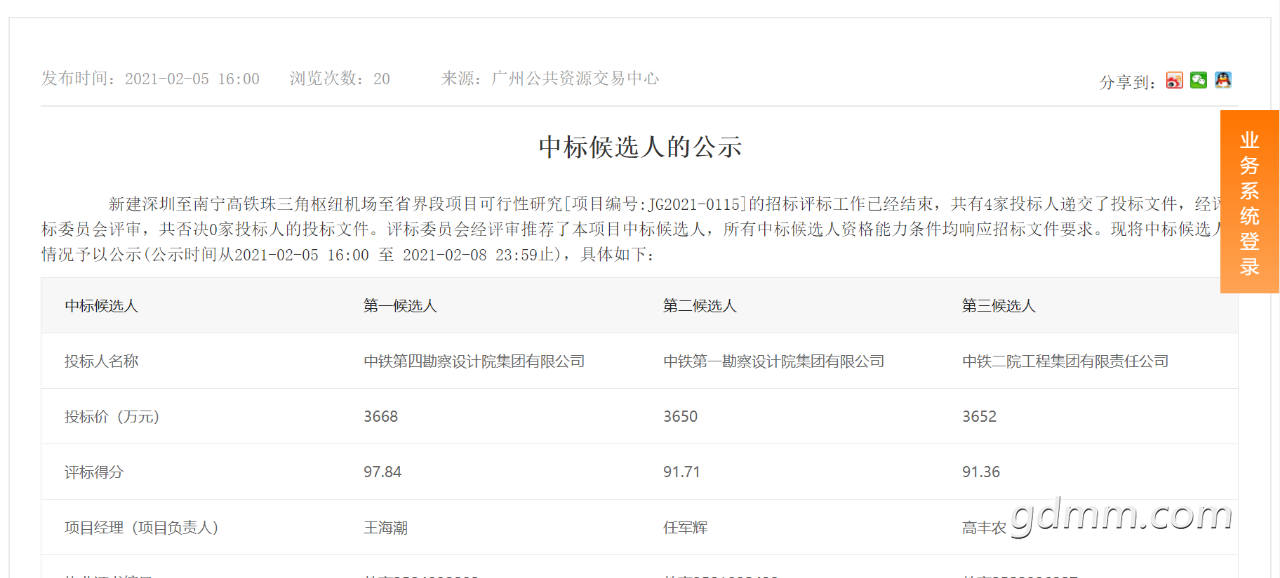
Task: Click the announcement paragraph beginning 新建深圳至南宁高铁
Action: click(639, 229)
